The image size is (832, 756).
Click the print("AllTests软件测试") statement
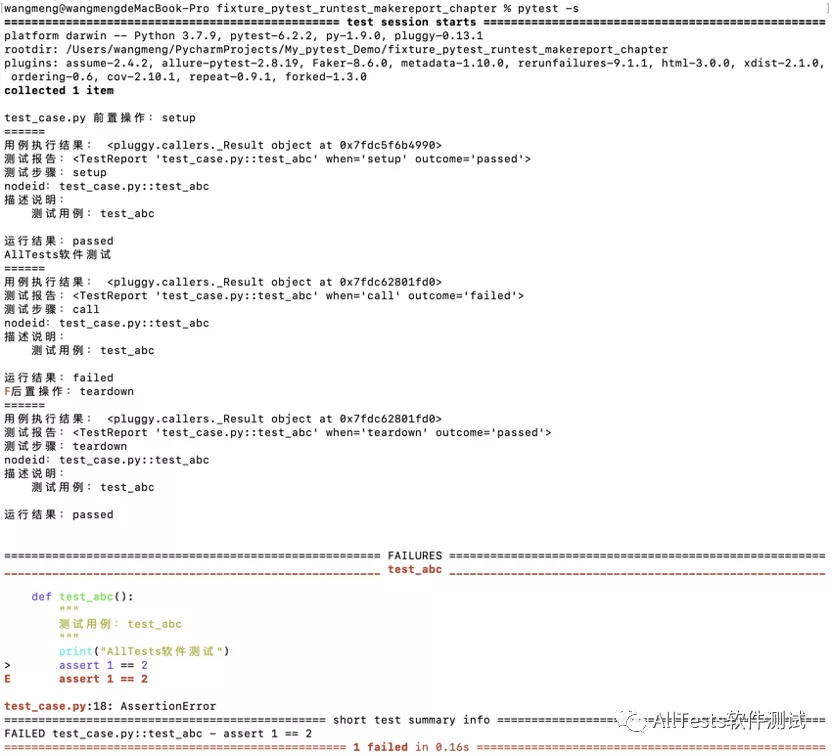(144, 651)
